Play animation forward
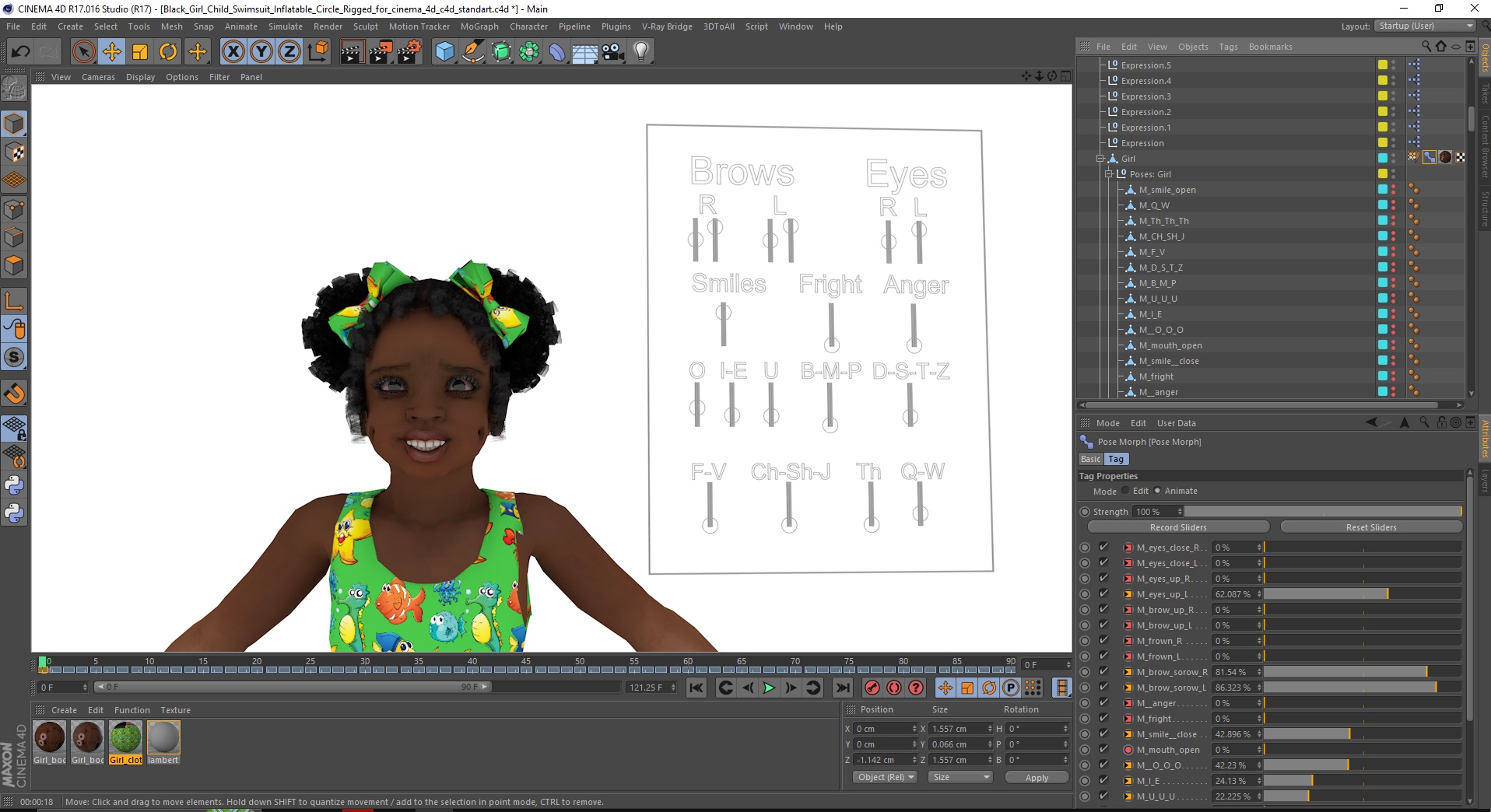 [769, 688]
